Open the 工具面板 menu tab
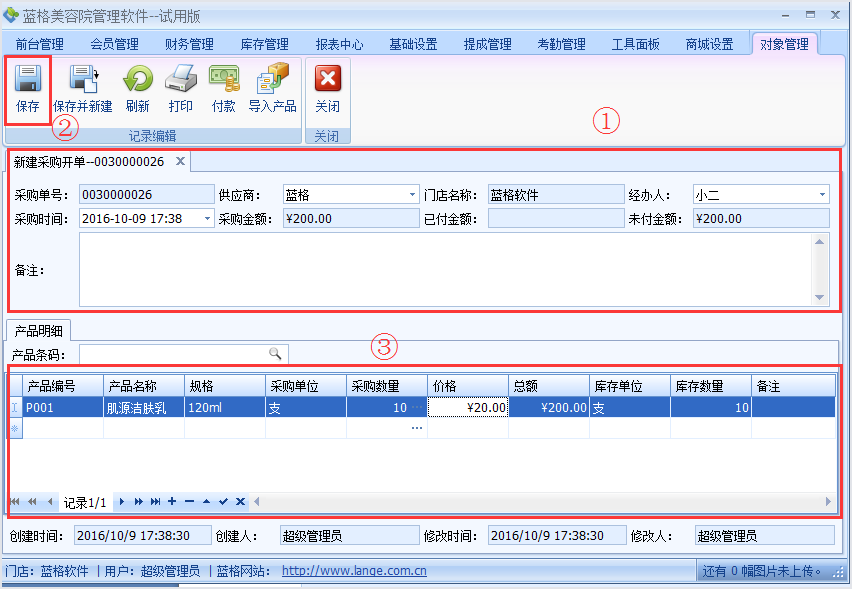Screen dimensions: 852x589 point(635,44)
